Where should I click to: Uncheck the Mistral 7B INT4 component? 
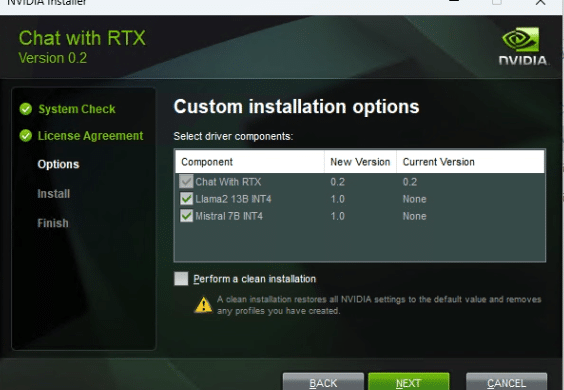click(186, 216)
